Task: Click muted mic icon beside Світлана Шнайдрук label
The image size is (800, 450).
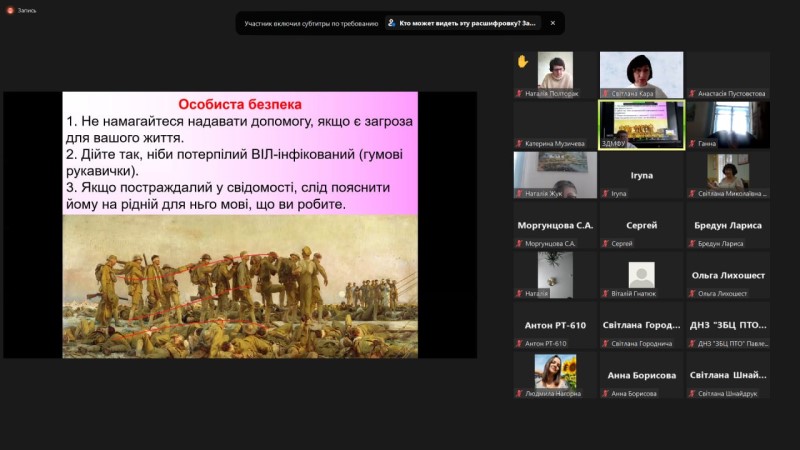Action: (x=692, y=393)
